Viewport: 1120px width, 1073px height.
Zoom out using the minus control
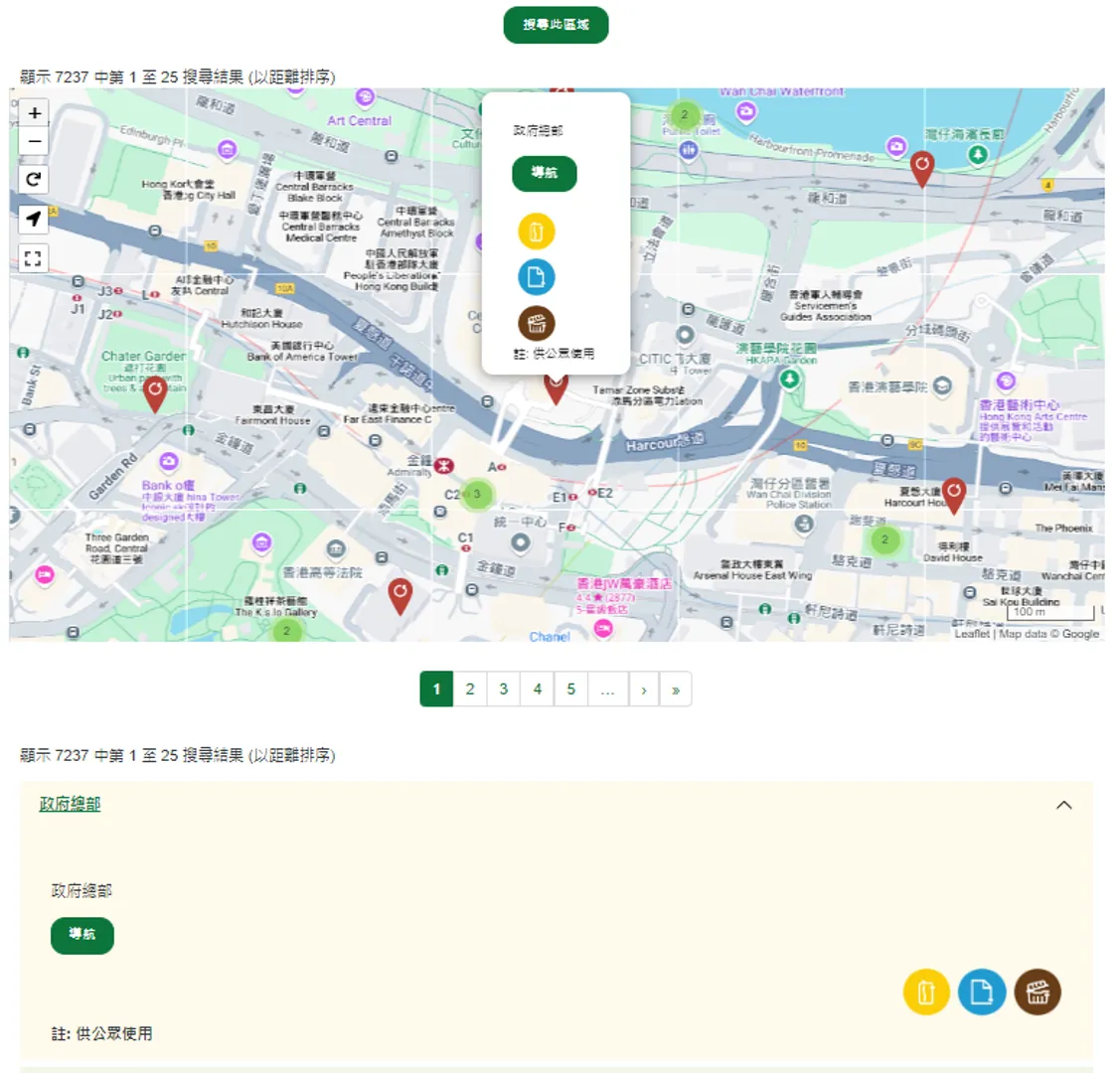(x=34, y=141)
